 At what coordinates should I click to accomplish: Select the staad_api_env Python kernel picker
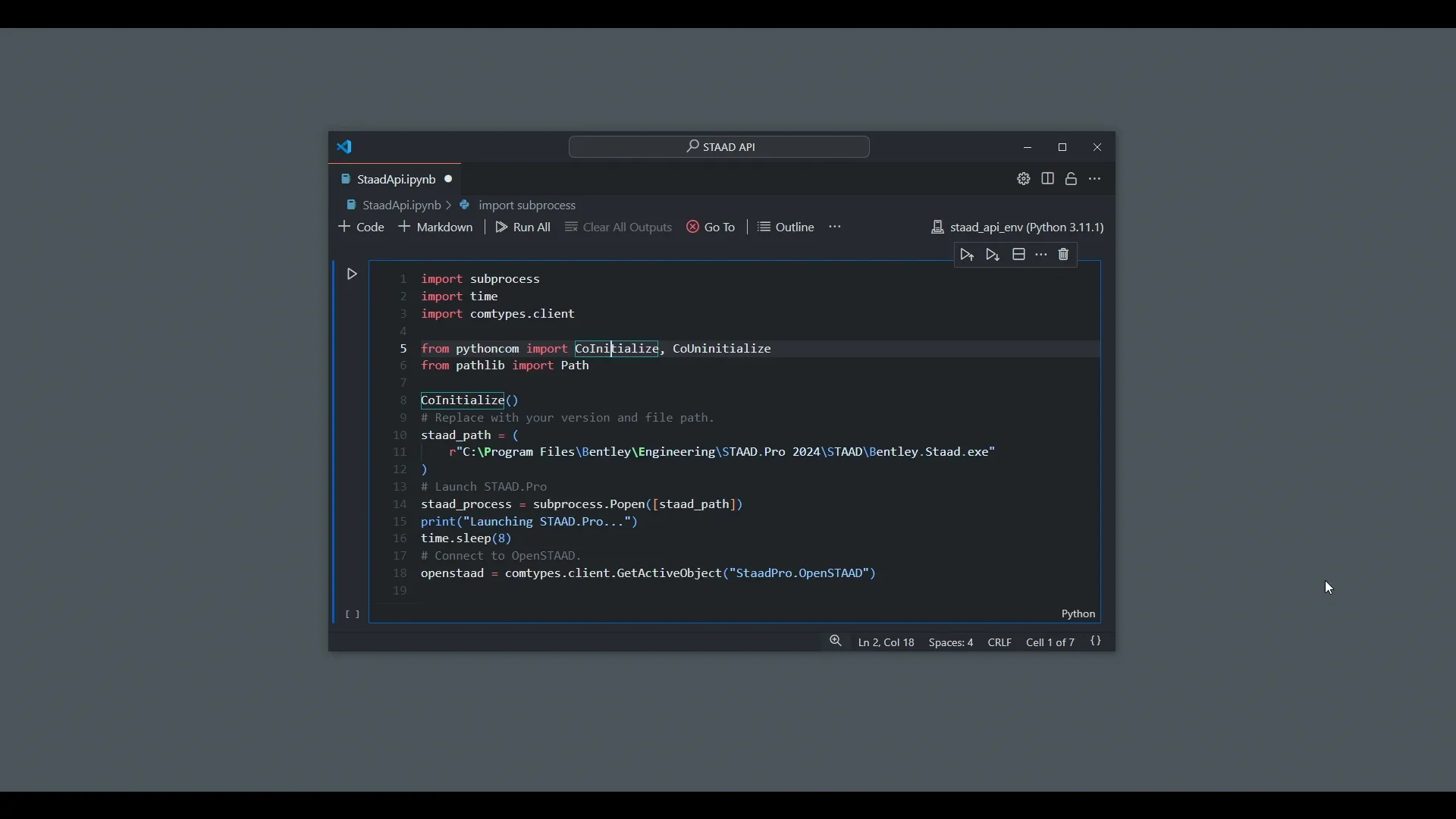[x=1018, y=227]
